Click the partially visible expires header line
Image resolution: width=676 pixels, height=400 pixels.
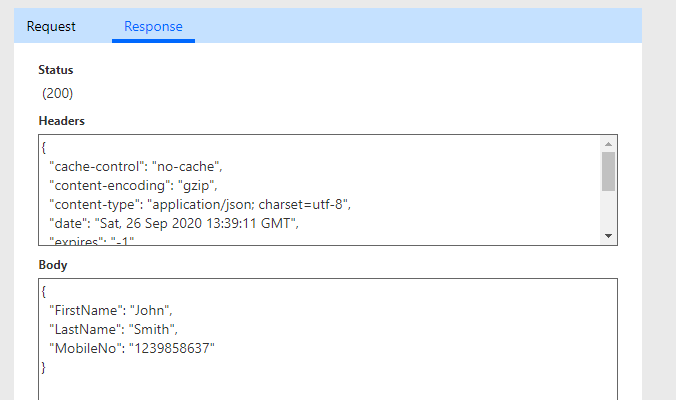tap(91, 240)
